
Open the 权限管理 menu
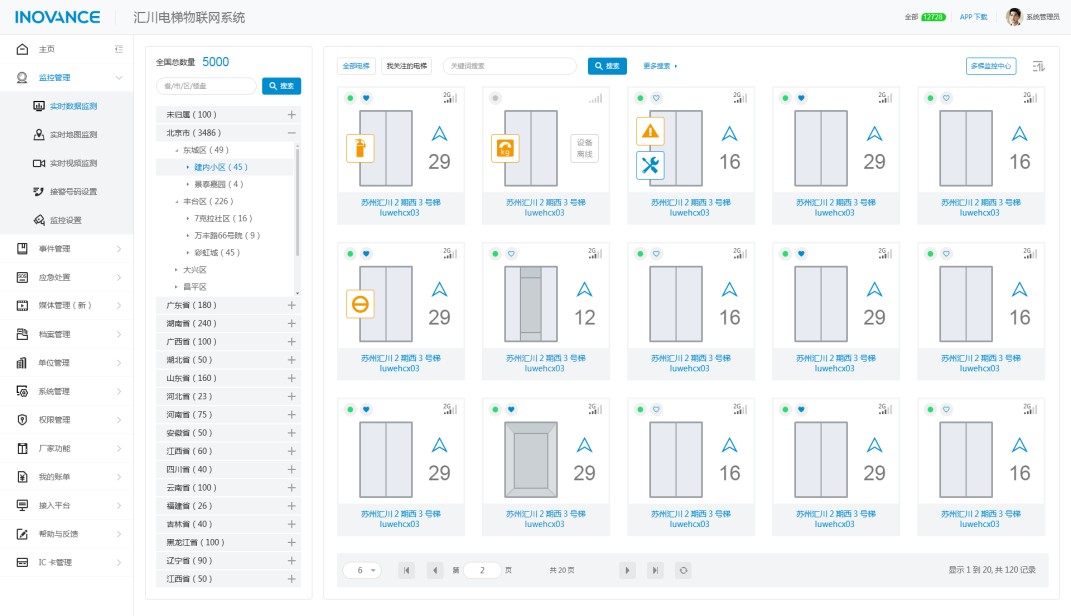[66, 420]
